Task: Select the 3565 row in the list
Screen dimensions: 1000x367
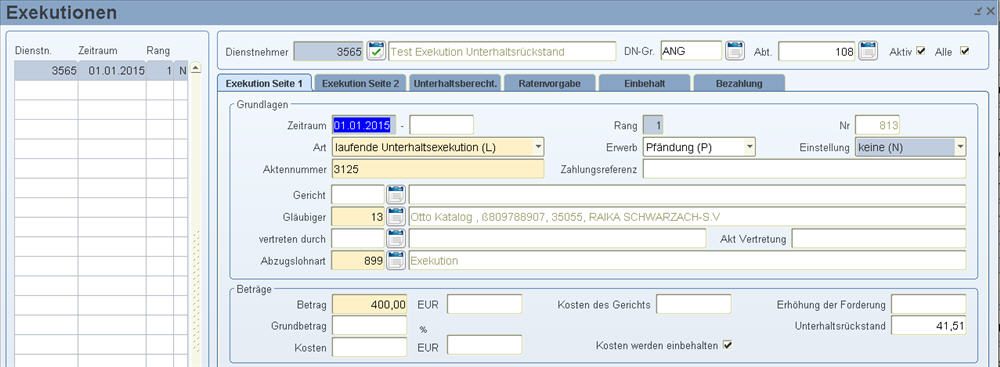Action: coord(101,71)
